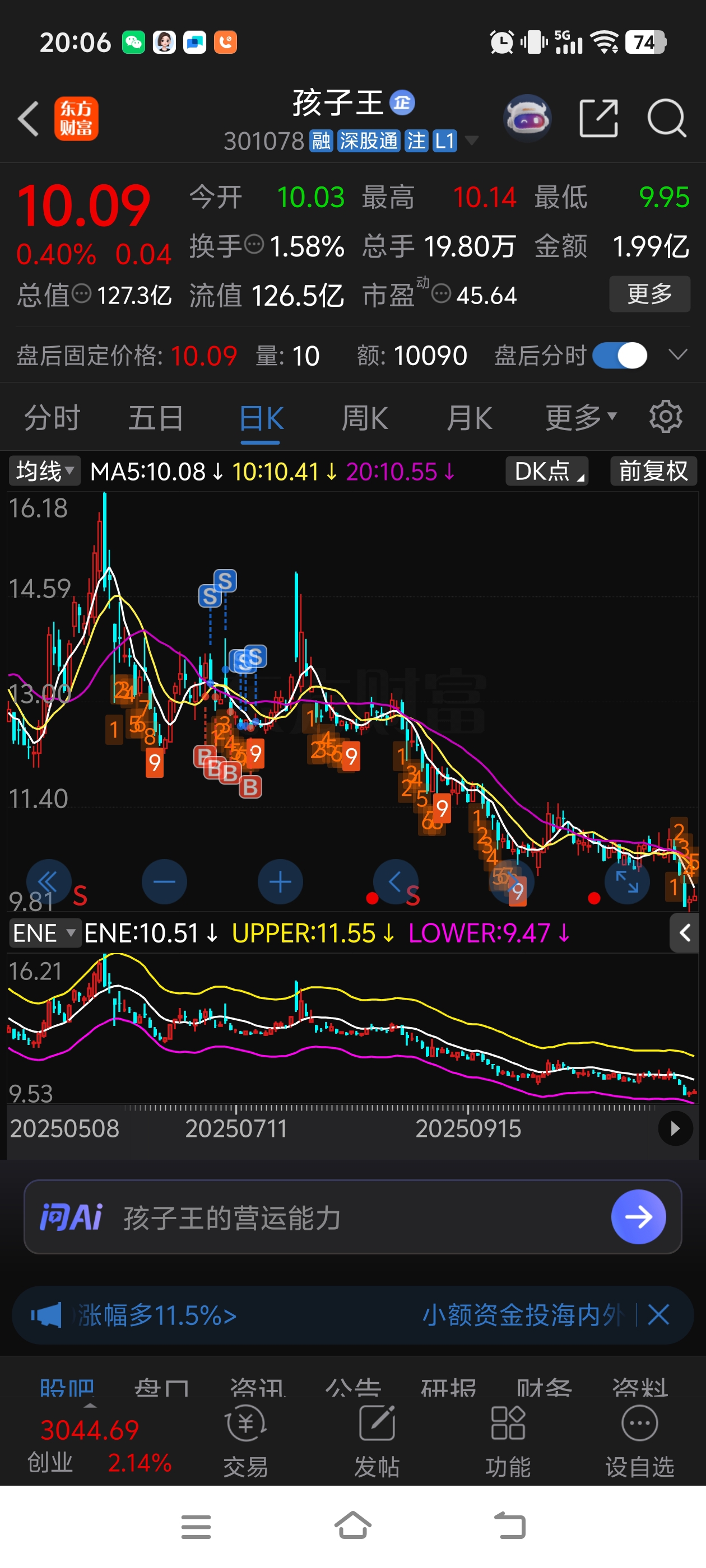Open the 均线 indicator dropdown

(44, 471)
